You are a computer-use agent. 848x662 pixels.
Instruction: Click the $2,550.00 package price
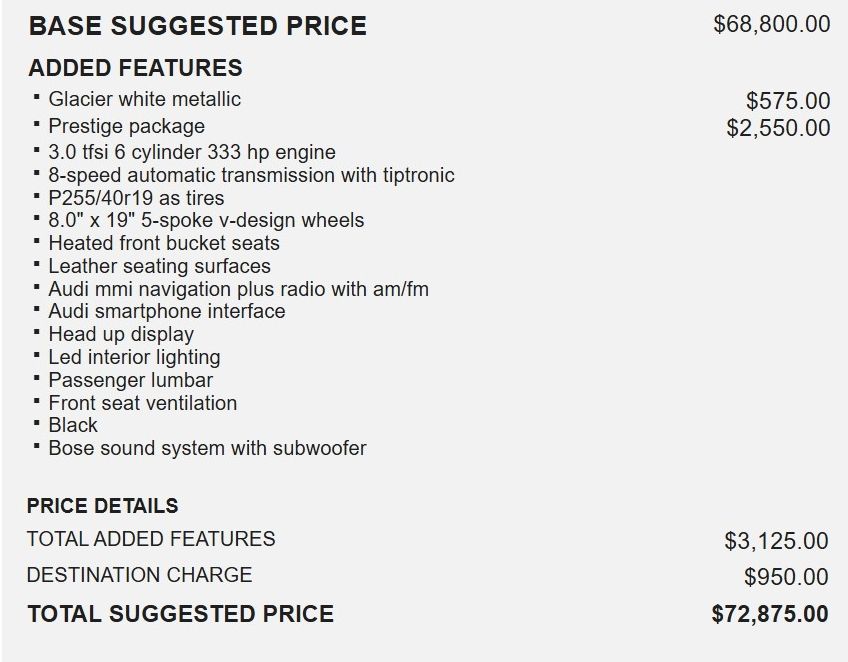click(x=778, y=128)
